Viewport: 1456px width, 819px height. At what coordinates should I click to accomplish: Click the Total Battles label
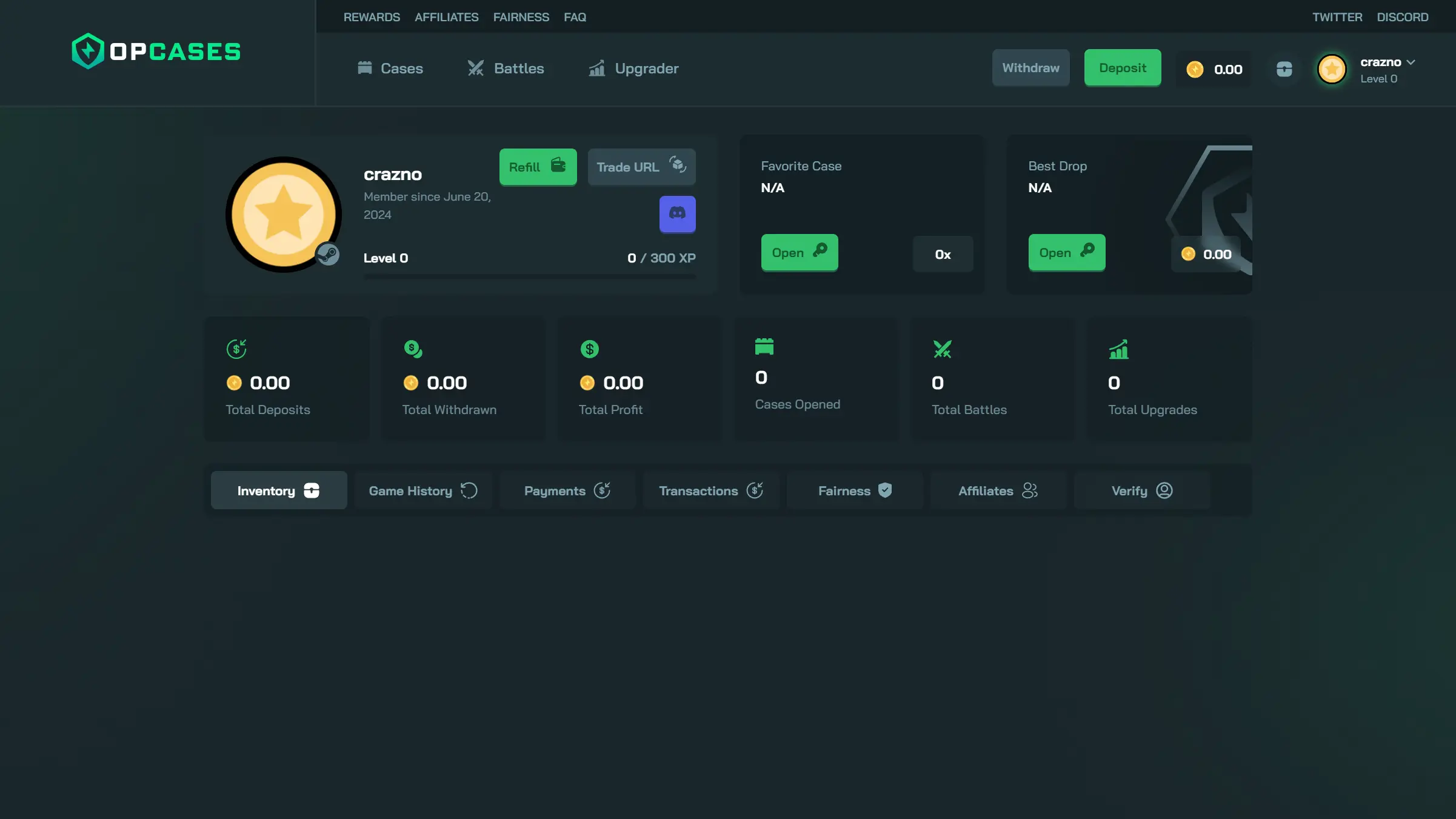(969, 410)
